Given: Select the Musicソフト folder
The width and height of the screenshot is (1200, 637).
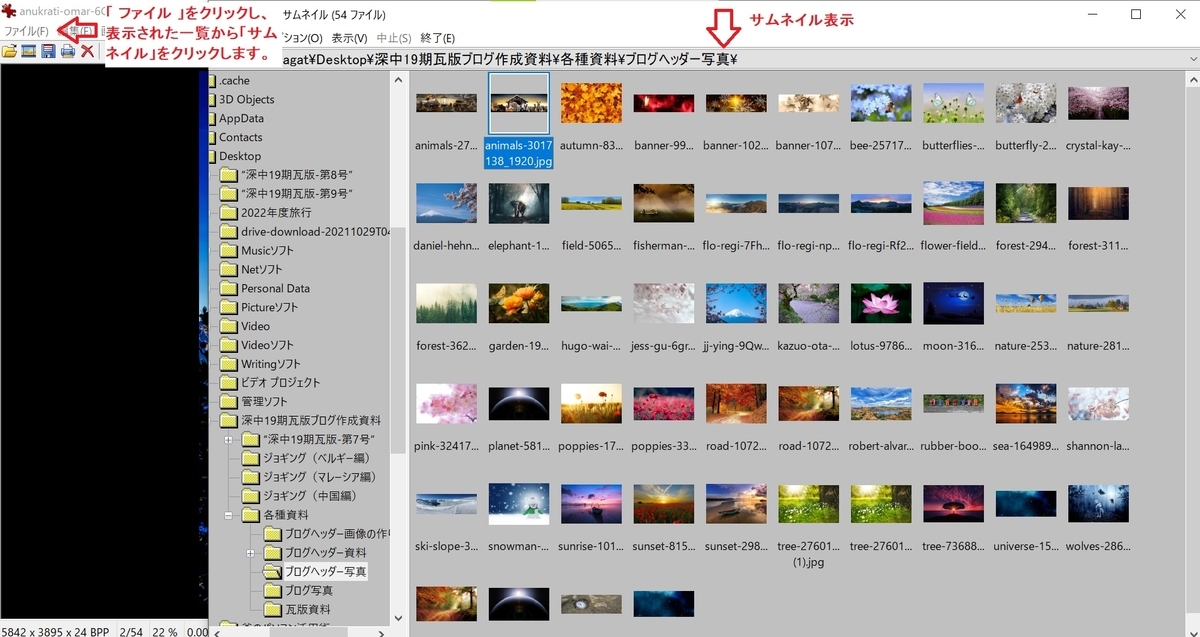Looking at the screenshot, I should click(267, 250).
